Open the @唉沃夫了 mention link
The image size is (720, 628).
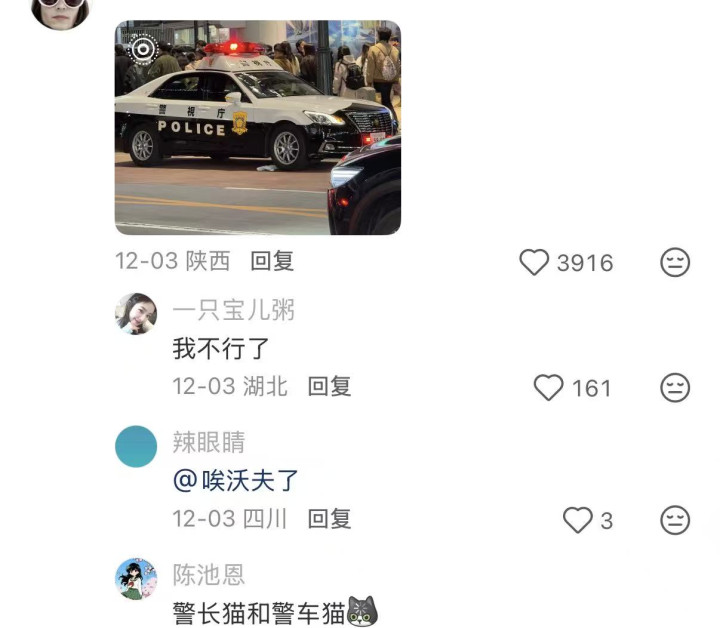click(236, 481)
